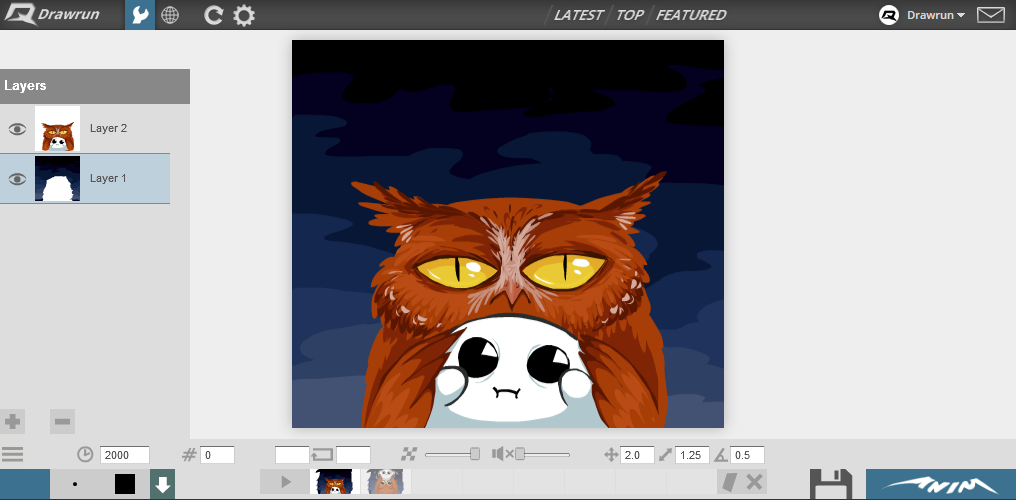Click the slanted frame tool icon
Viewport: 1016px width, 500px height.
[x=730, y=482]
